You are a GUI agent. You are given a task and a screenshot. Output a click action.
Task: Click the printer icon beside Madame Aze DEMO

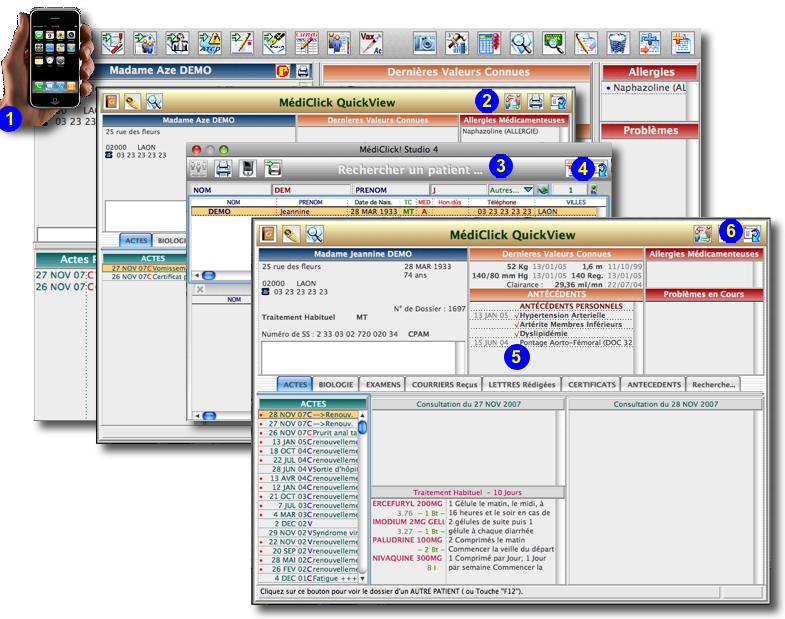[x=303, y=71]
